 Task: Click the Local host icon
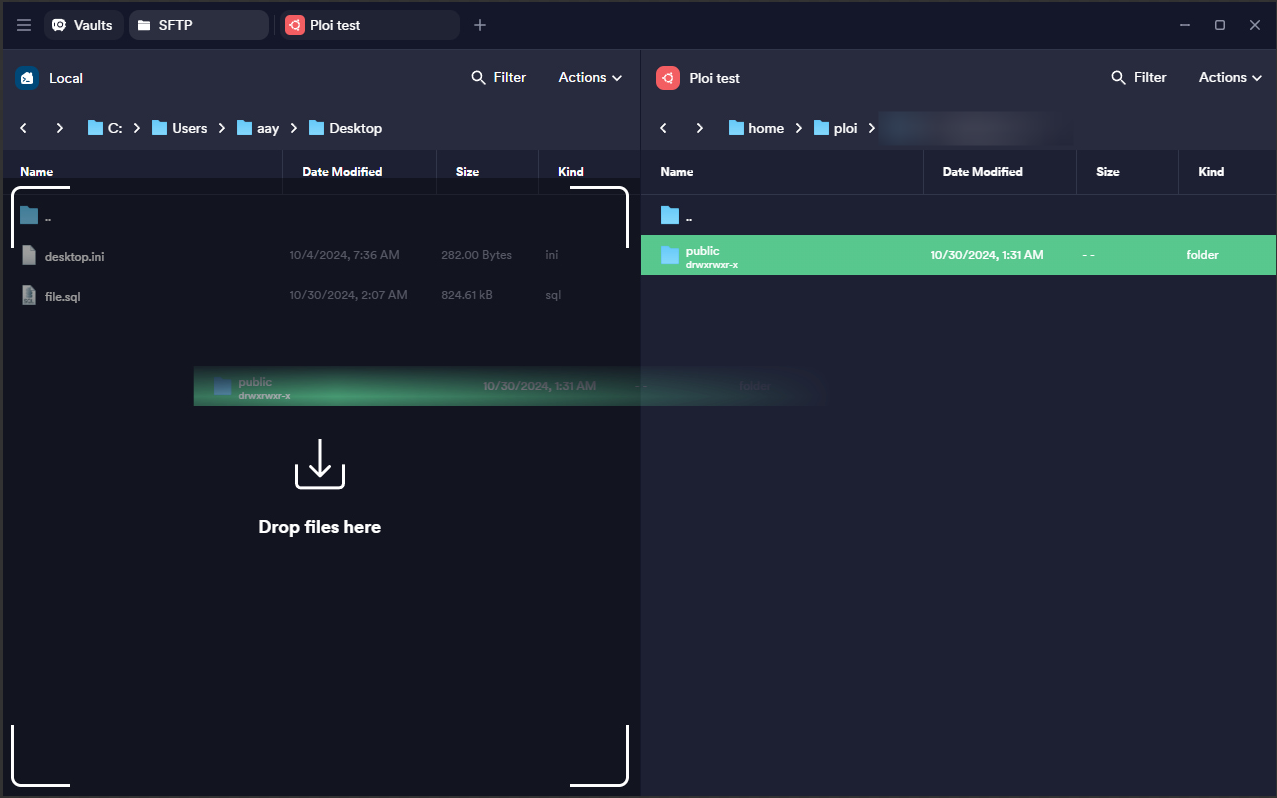[27, 78]
